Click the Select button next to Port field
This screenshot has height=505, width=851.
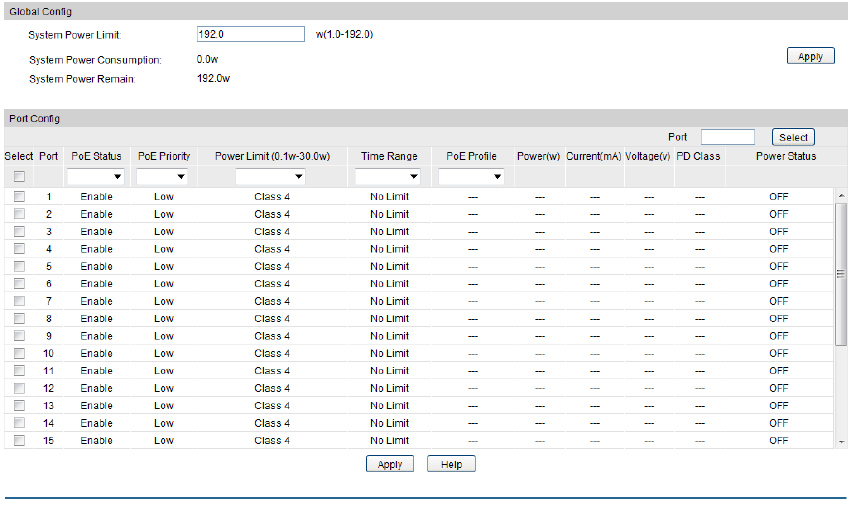point(793,137)
